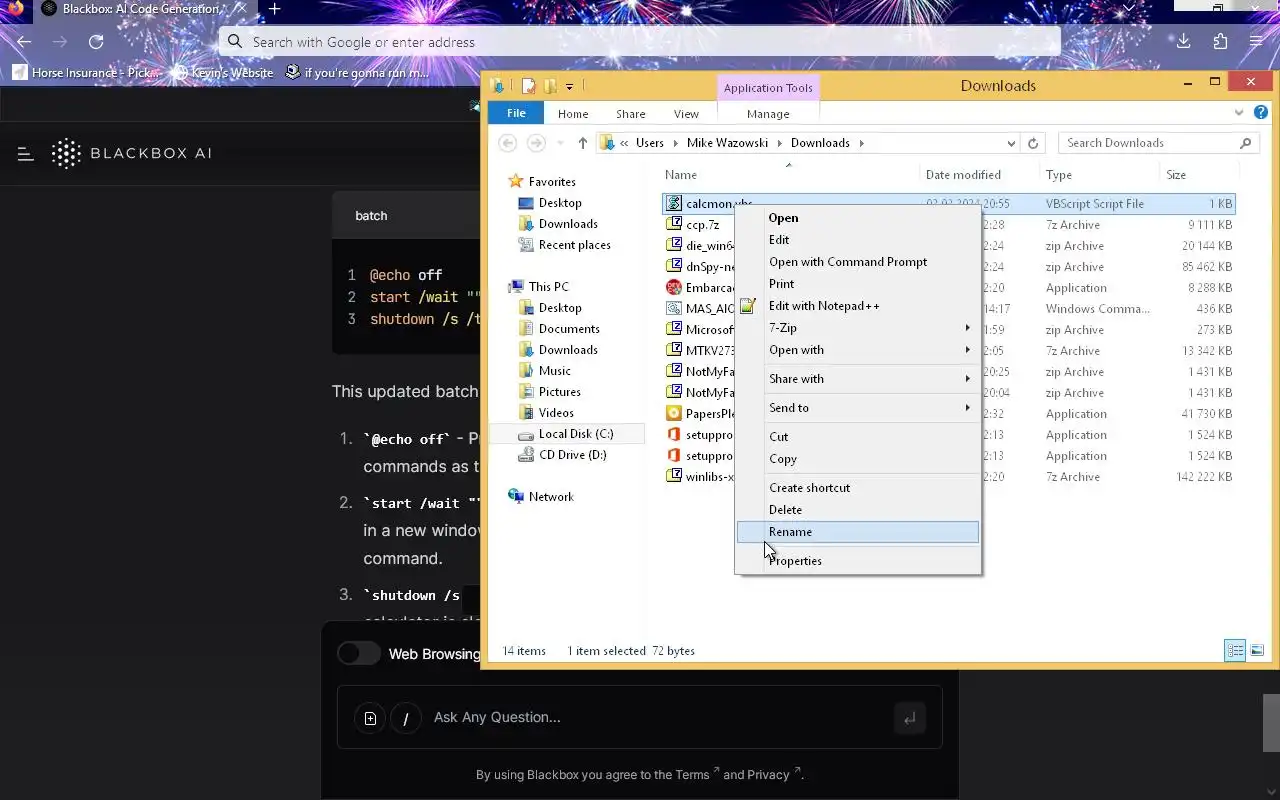Screen dimensions: 1280x800
Task: Expand the Share with submenu
Action: [858, 379]
